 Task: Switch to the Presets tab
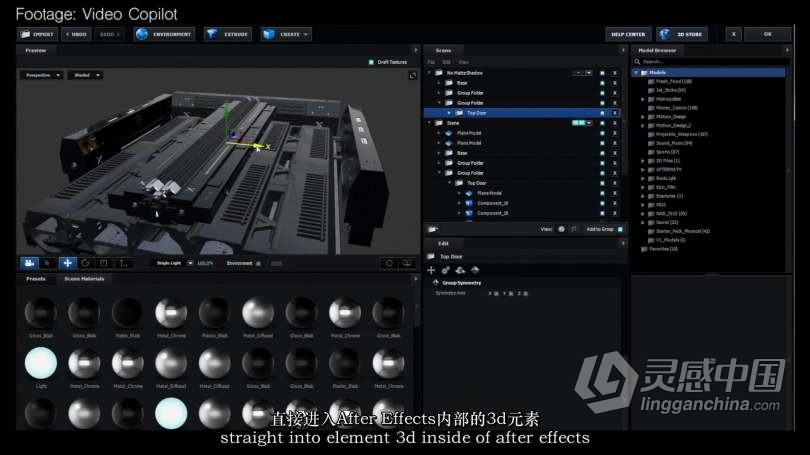(x=36, y=279)
